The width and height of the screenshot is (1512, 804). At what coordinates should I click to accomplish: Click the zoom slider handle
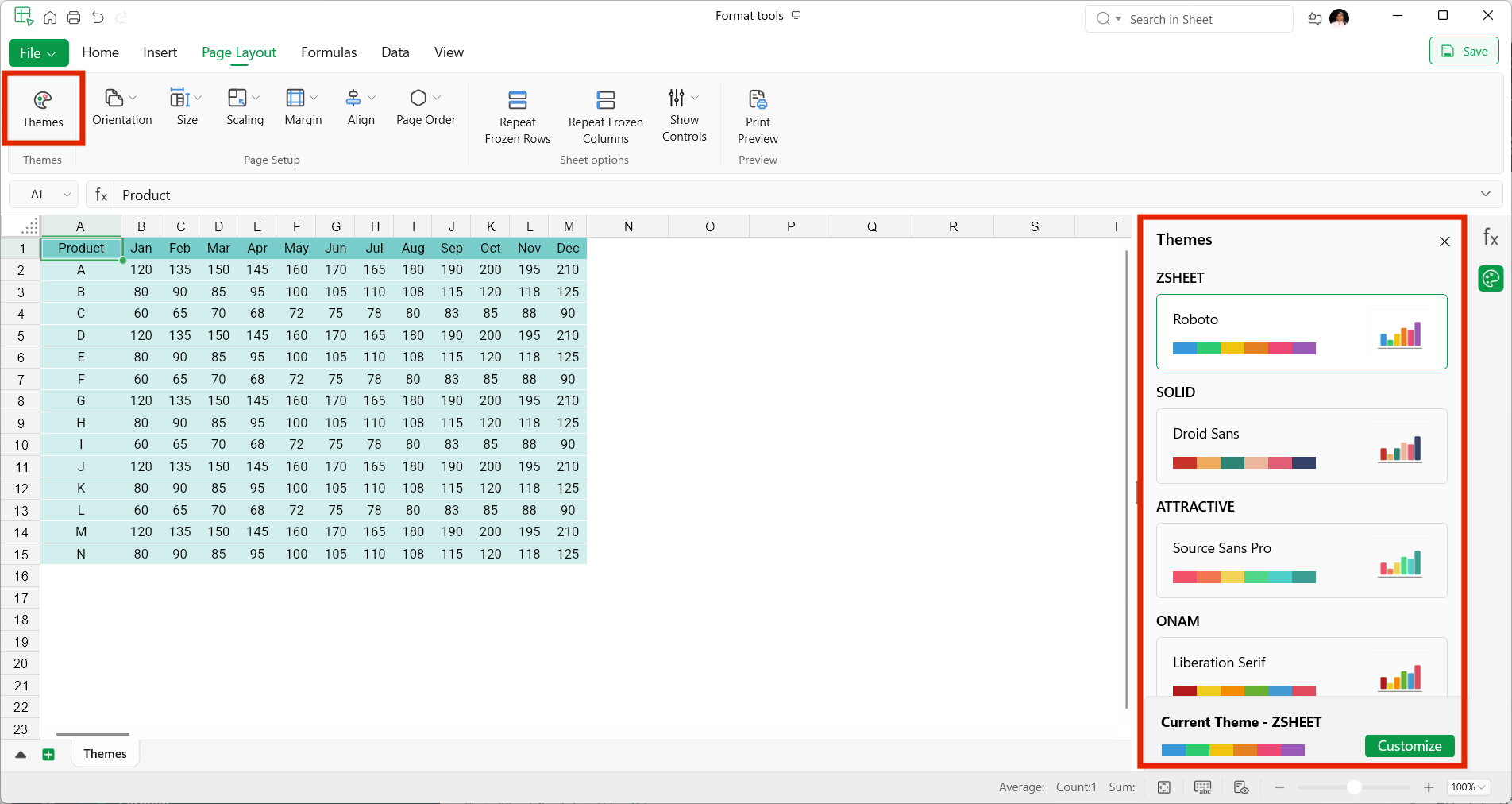point(1354,787)
